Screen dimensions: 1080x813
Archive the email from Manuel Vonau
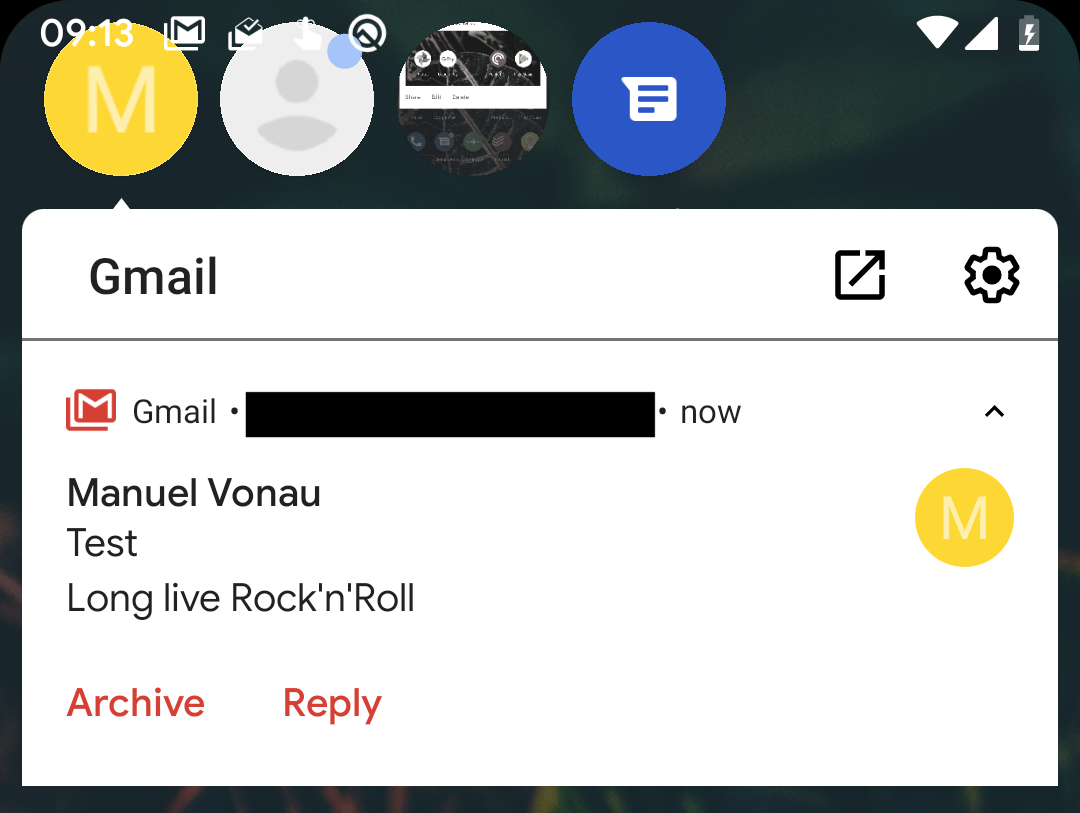point(136,702)
